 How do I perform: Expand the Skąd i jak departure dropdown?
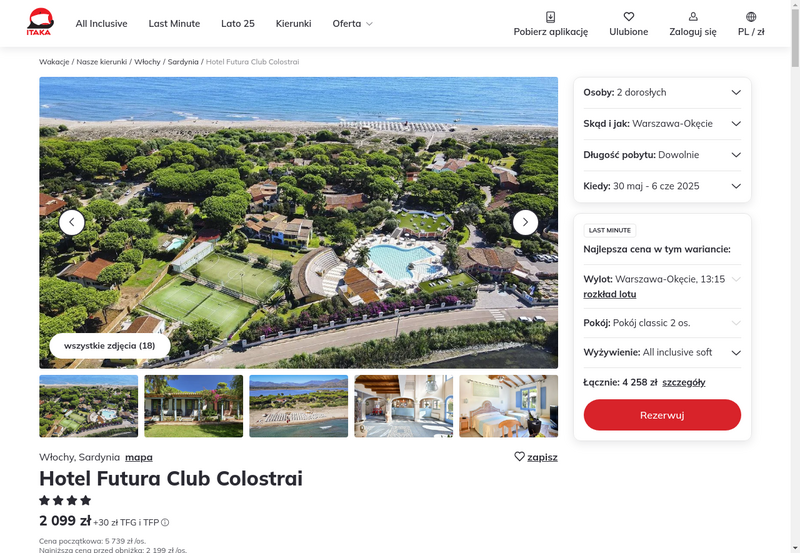pyautogui.click(x=662, y=124)
